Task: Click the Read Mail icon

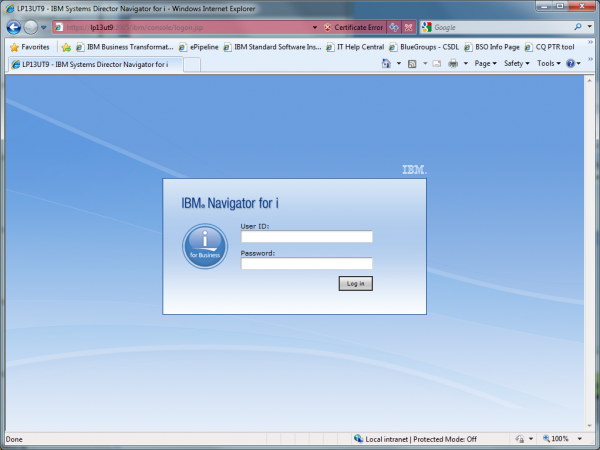Action: (437, 64)
